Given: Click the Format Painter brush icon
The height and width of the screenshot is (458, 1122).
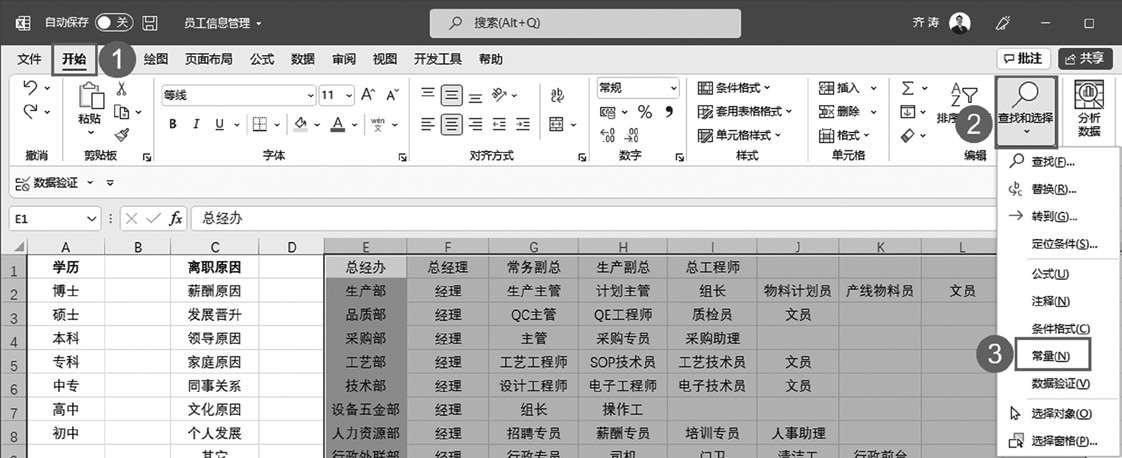Looking at the screenshot, I should 122,135.
